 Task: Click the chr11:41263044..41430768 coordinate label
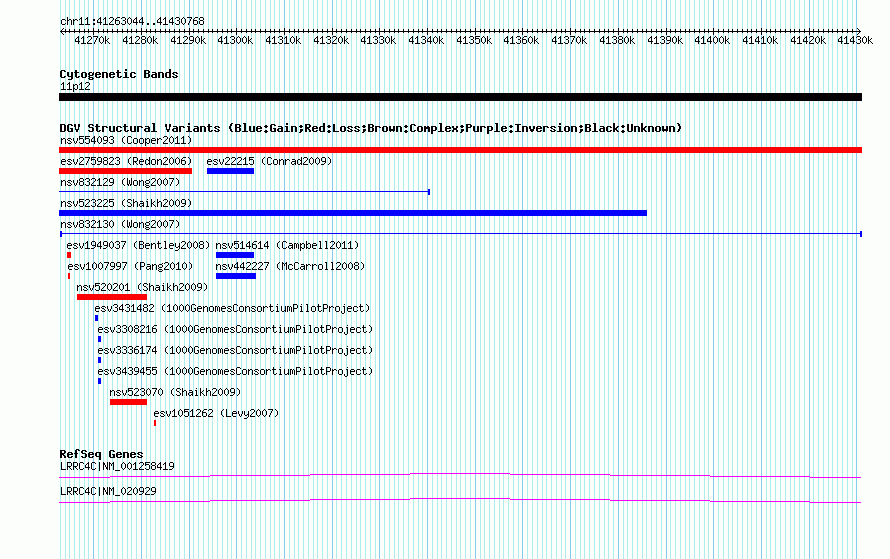(132, 21)
